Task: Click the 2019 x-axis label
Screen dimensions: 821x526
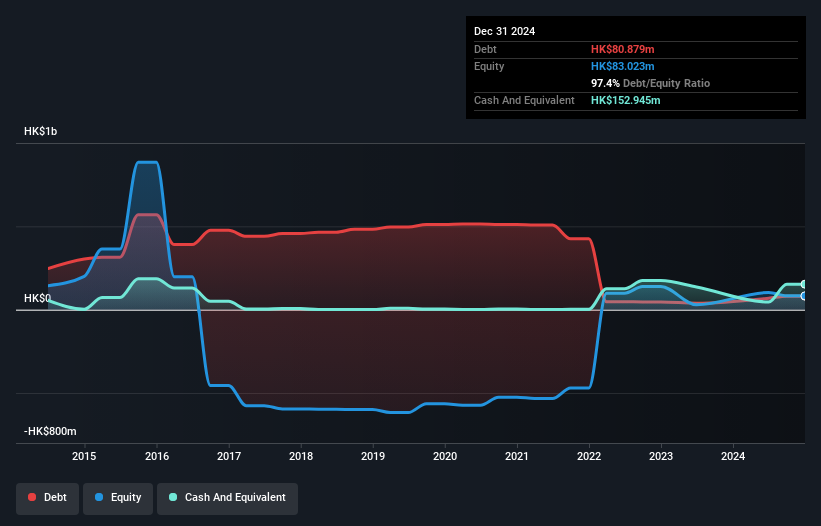Action: coord(373,456)
